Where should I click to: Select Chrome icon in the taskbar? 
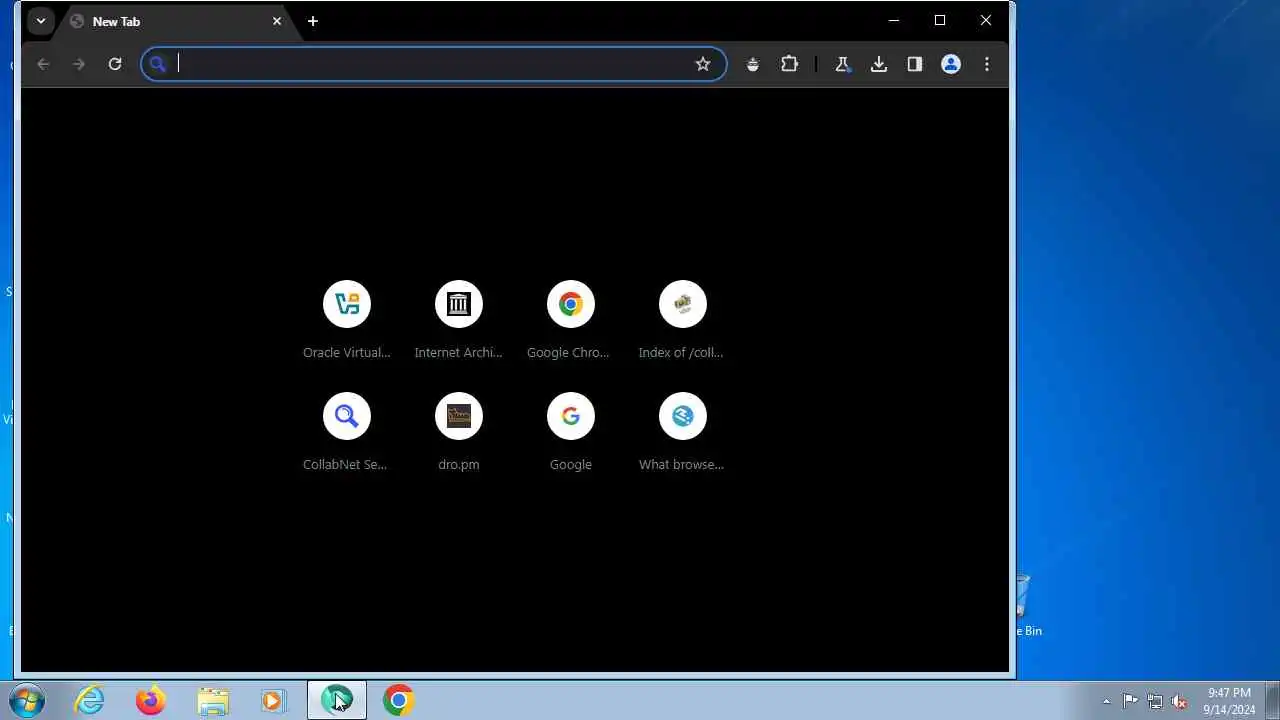tap(398, 700)
